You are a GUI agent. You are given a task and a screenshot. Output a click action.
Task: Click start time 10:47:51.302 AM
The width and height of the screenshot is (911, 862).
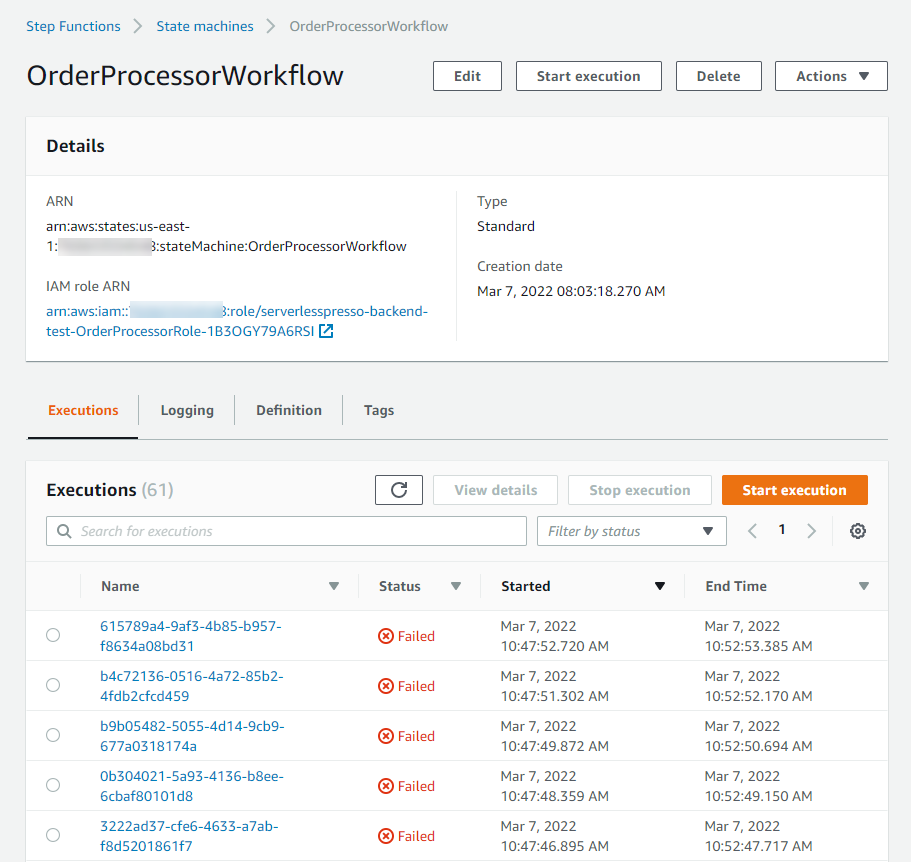coord(555,696)
